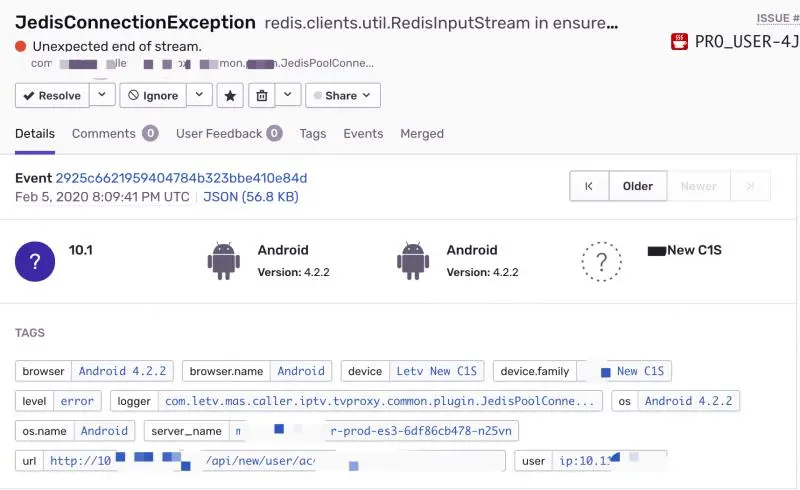This screenshot has width=800, height=490.
Task: Open the Resolve dropdown arrow
Action: pos(103,94)
